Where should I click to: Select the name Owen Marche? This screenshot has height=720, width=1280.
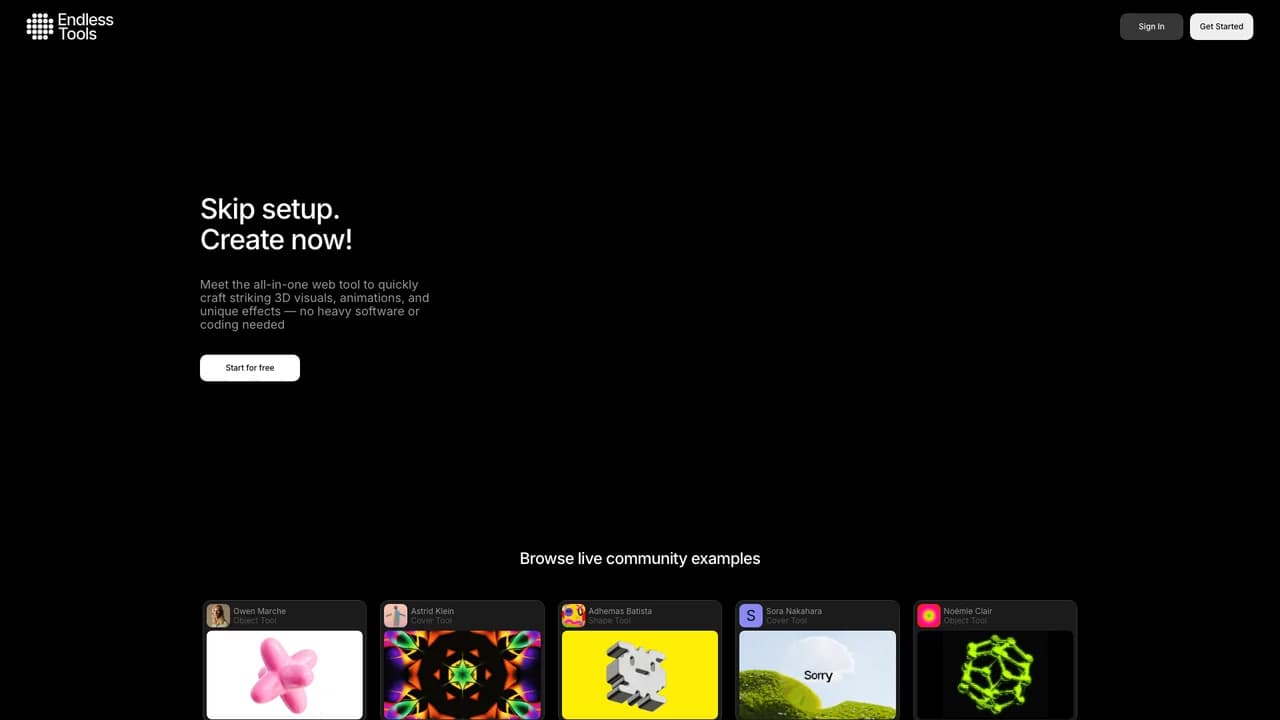coord(260,611)
